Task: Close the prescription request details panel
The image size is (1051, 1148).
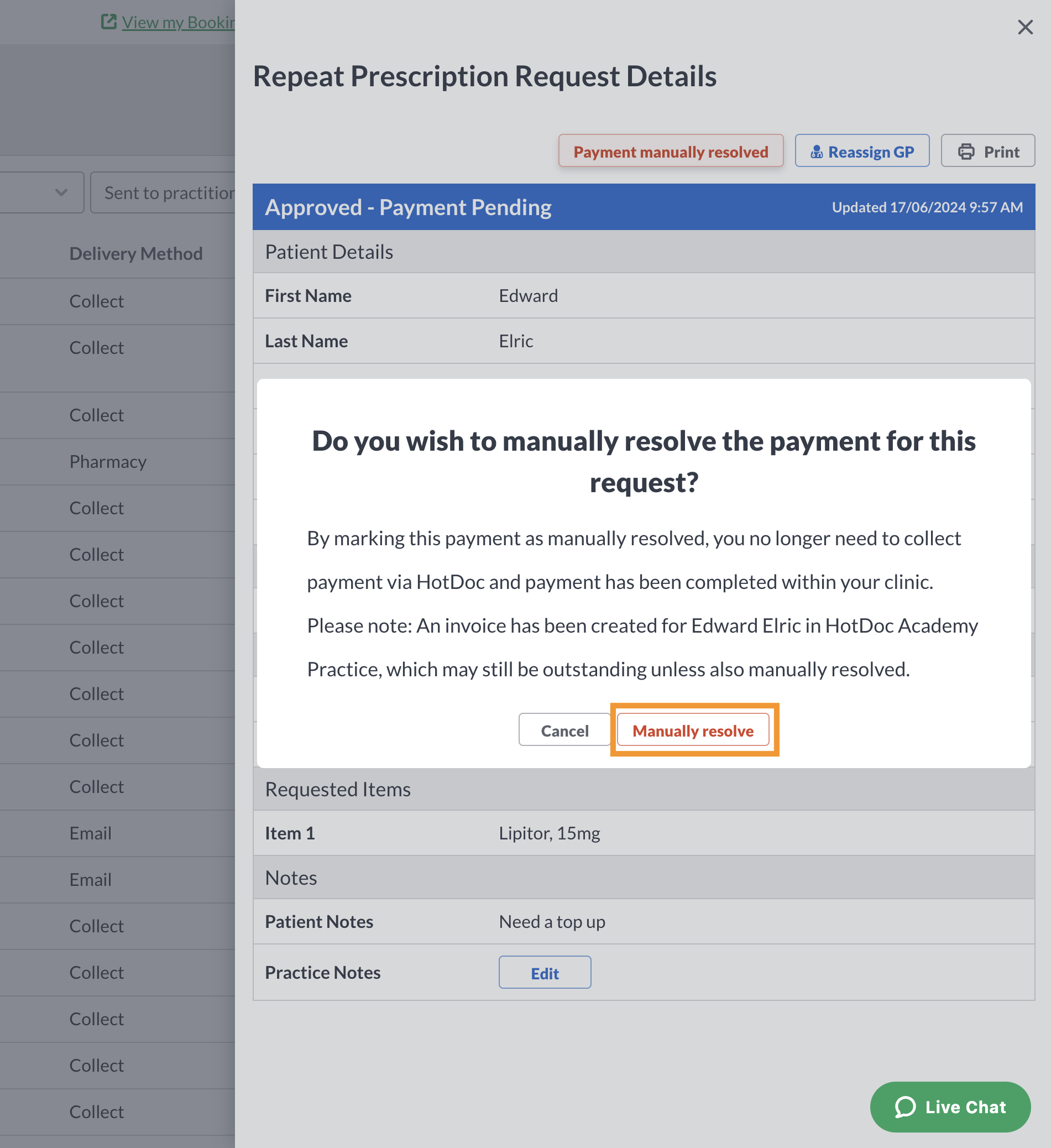Action: (x=1025, y=27)
